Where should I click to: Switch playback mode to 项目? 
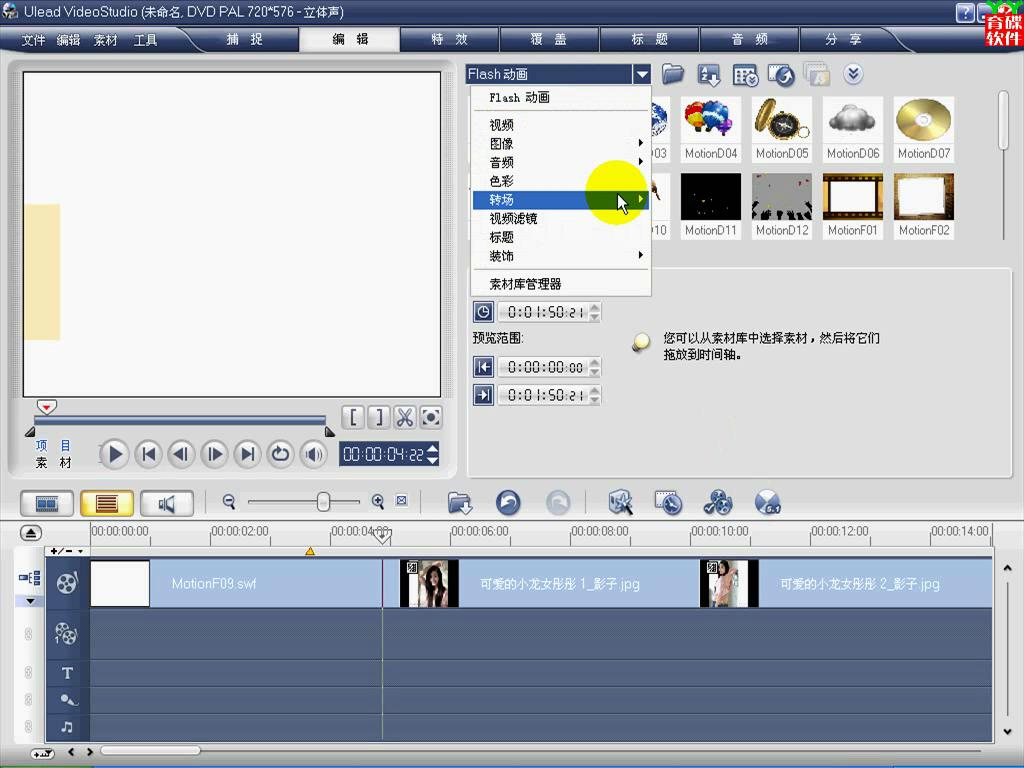pos(54,445)
